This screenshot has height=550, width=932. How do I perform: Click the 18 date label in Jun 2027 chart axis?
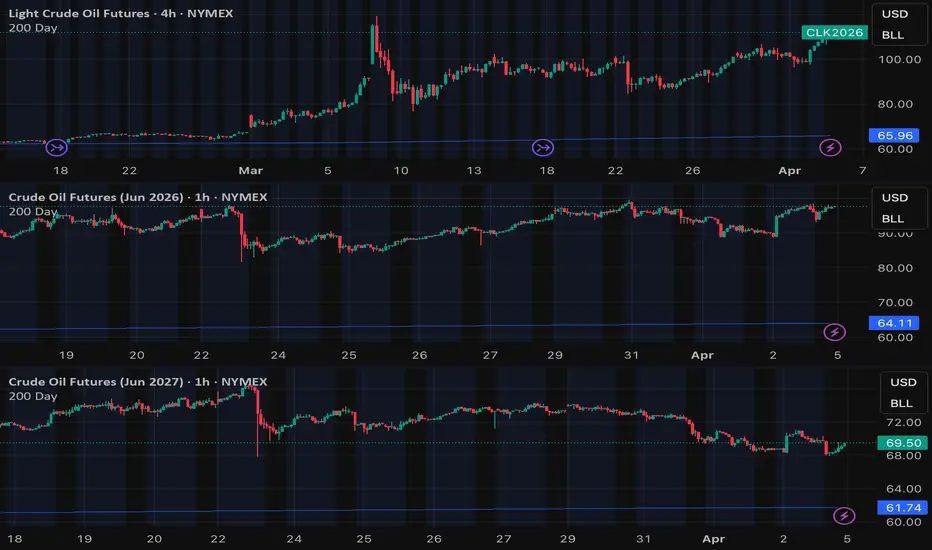pyautogui.click(x=15, y=539)
